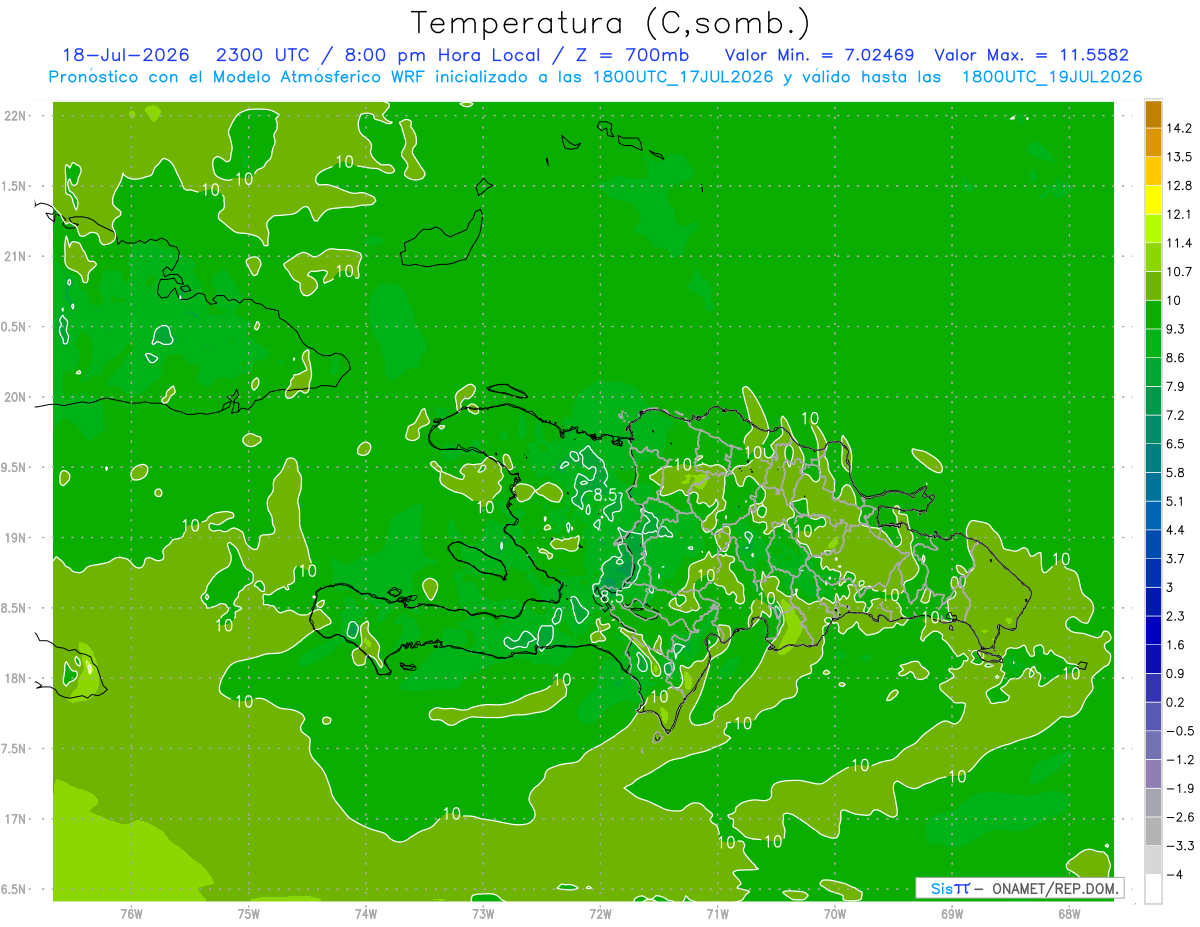Click the "70W" longitude axis label
The image size is (1200, 927).
pyautogui.click(x=835, y=913)
